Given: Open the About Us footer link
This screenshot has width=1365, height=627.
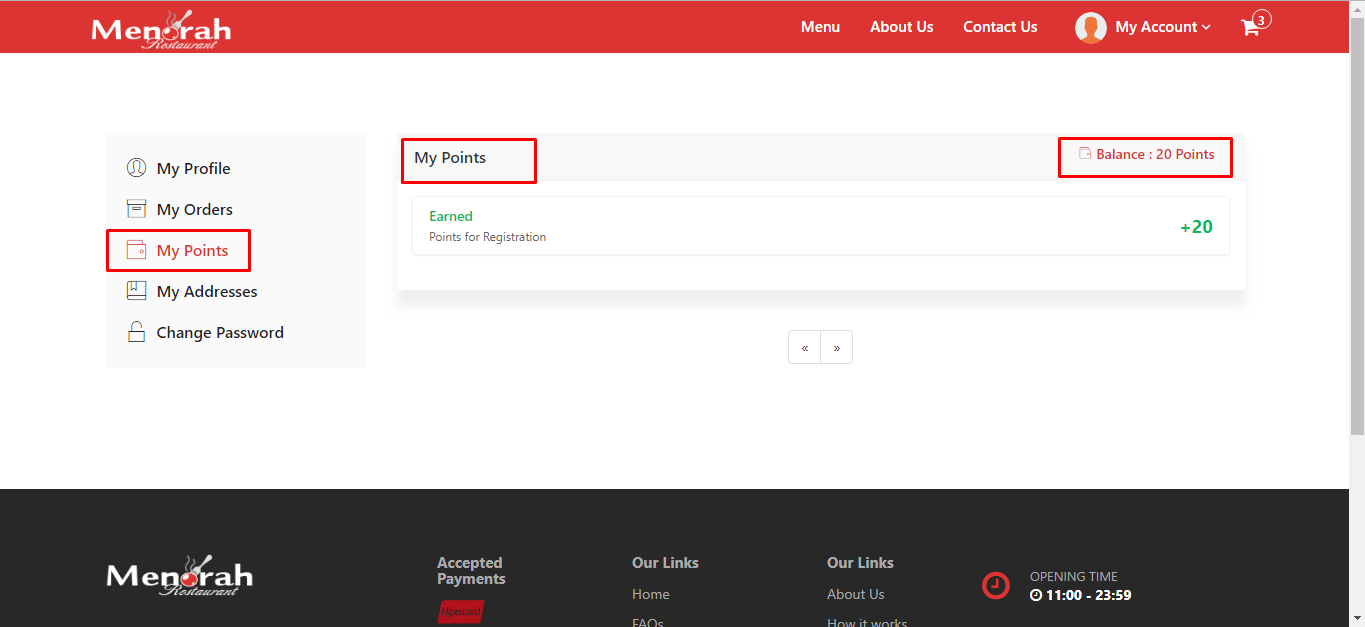Looking at the screenshot, I should (x=855, y=594).
